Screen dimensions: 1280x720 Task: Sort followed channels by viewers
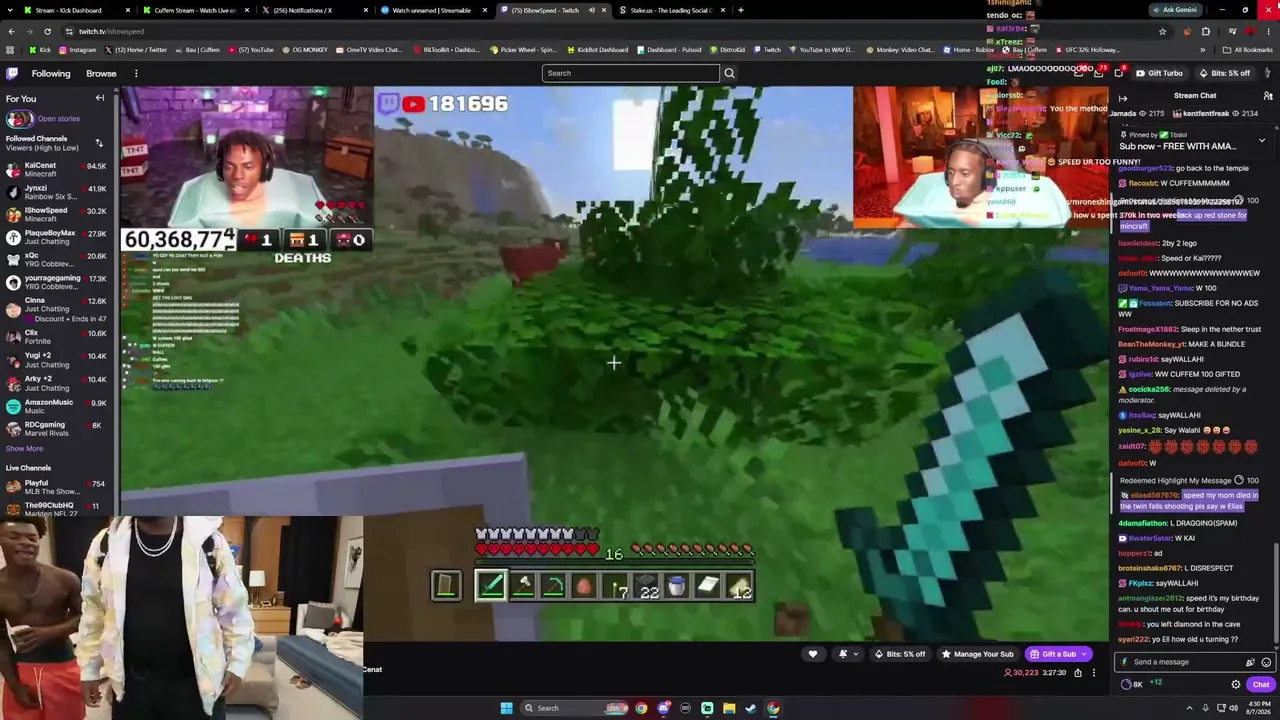99,143
